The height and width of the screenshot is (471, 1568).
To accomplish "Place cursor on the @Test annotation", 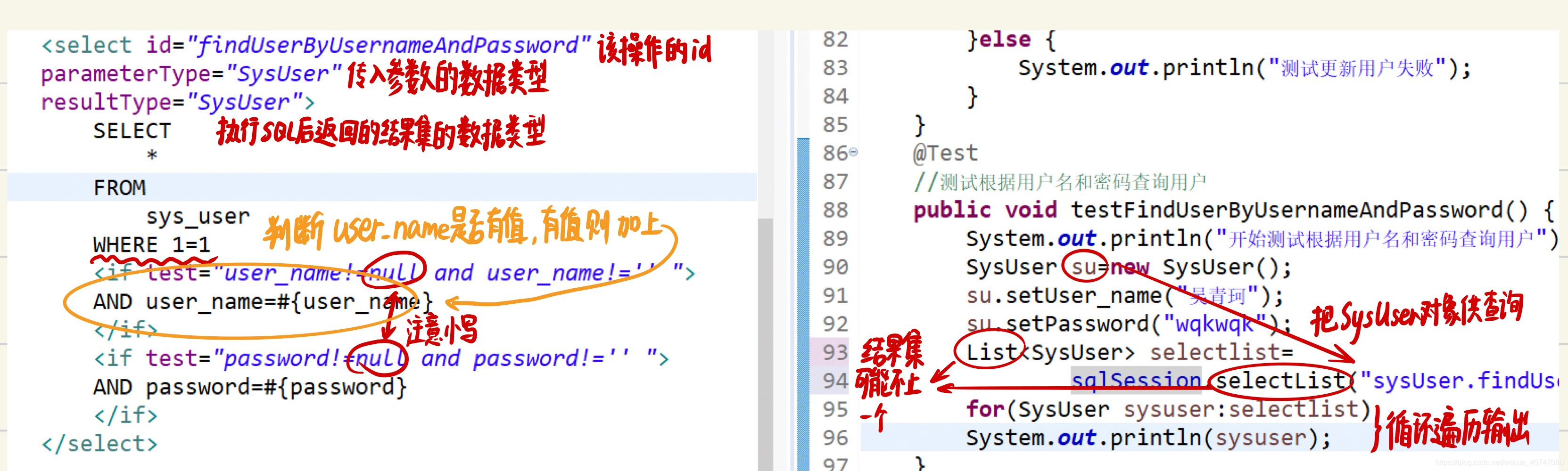I will [x=945, y=153].
